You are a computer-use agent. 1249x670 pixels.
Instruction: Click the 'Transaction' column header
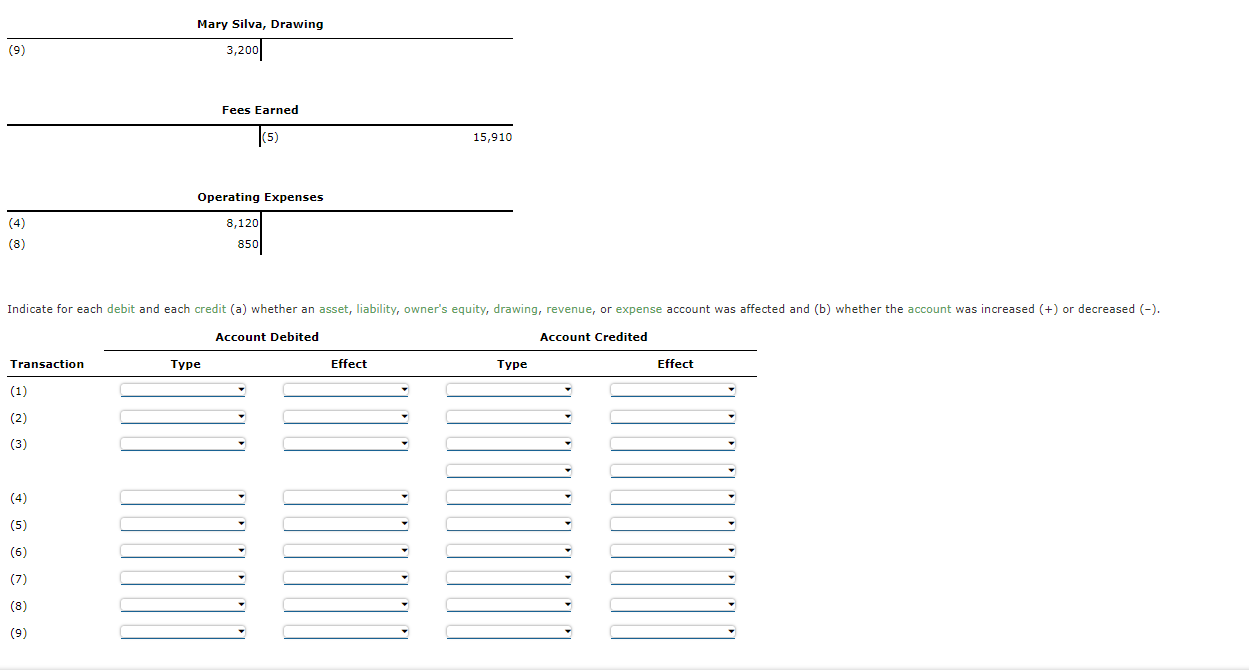(47, 364)
